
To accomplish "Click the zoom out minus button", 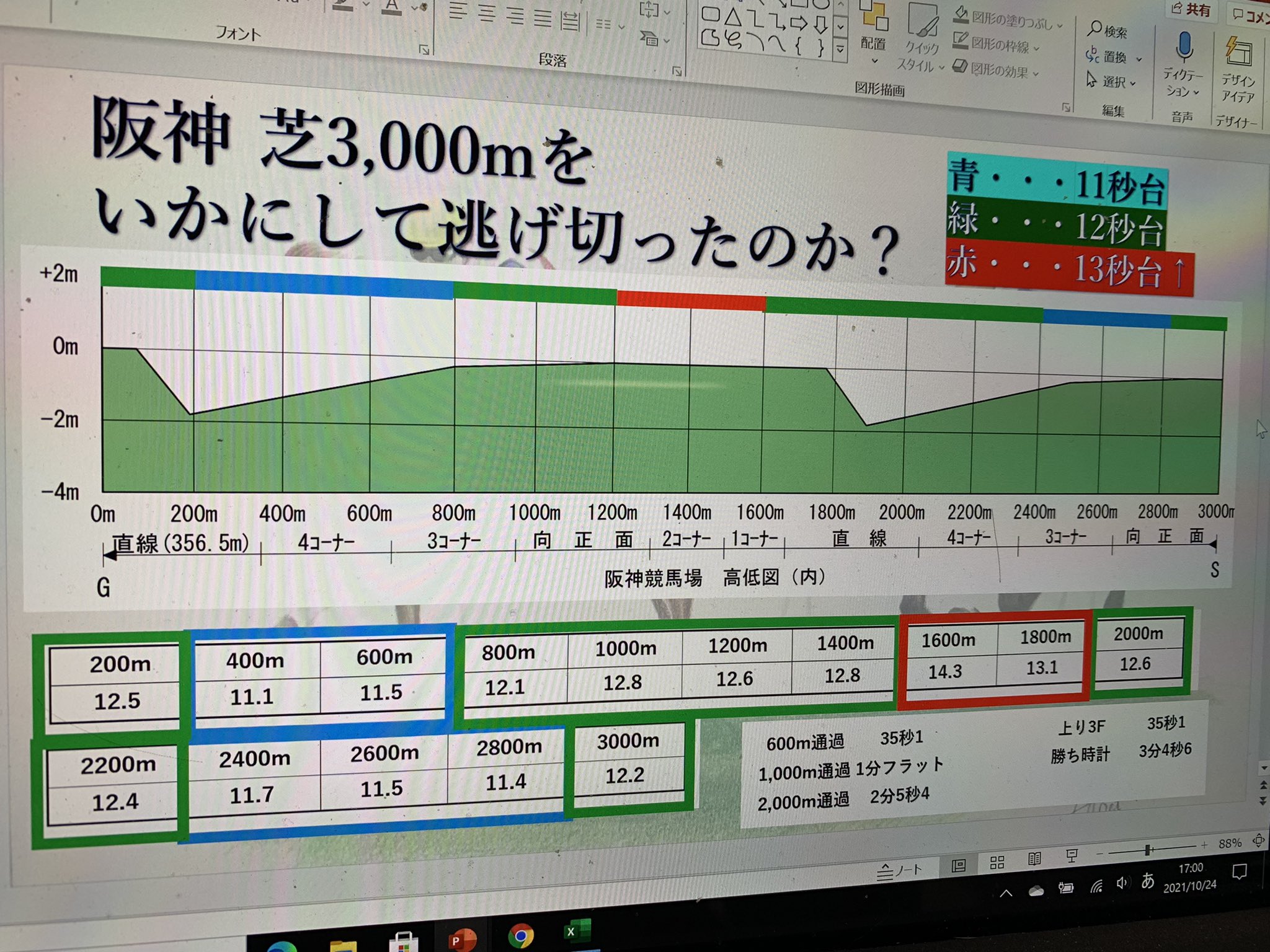I will pyautogui.click(x=1100, y=854).
